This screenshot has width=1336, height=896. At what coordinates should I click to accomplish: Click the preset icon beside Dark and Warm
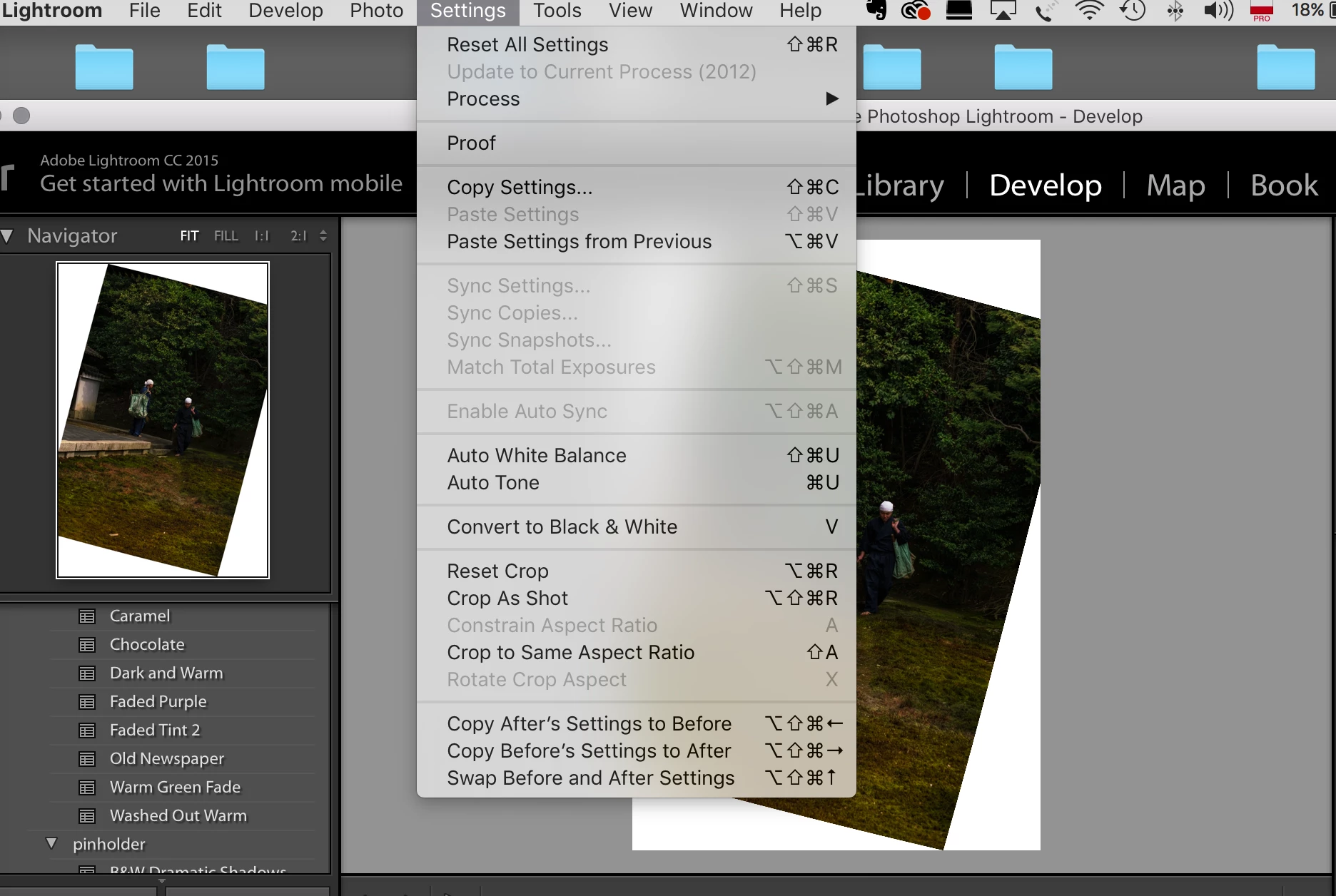point(87,673)
